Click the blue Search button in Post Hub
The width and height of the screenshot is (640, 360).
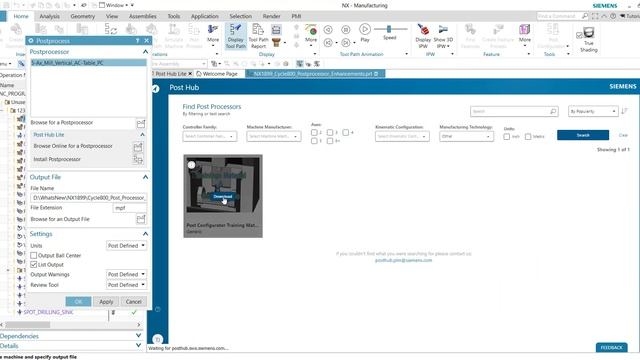pyautogui.click(x=583, y=135)
